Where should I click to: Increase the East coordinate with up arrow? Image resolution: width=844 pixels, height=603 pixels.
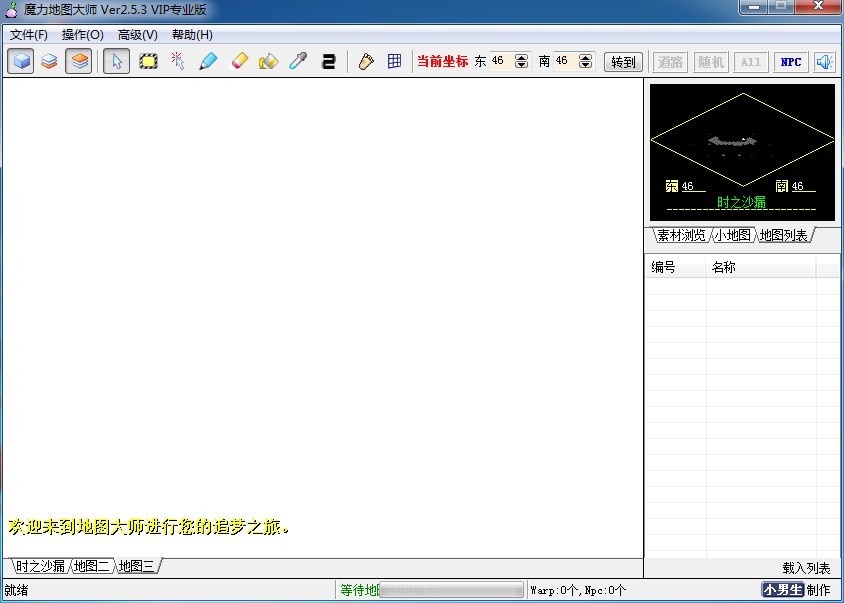pos(521,57)
